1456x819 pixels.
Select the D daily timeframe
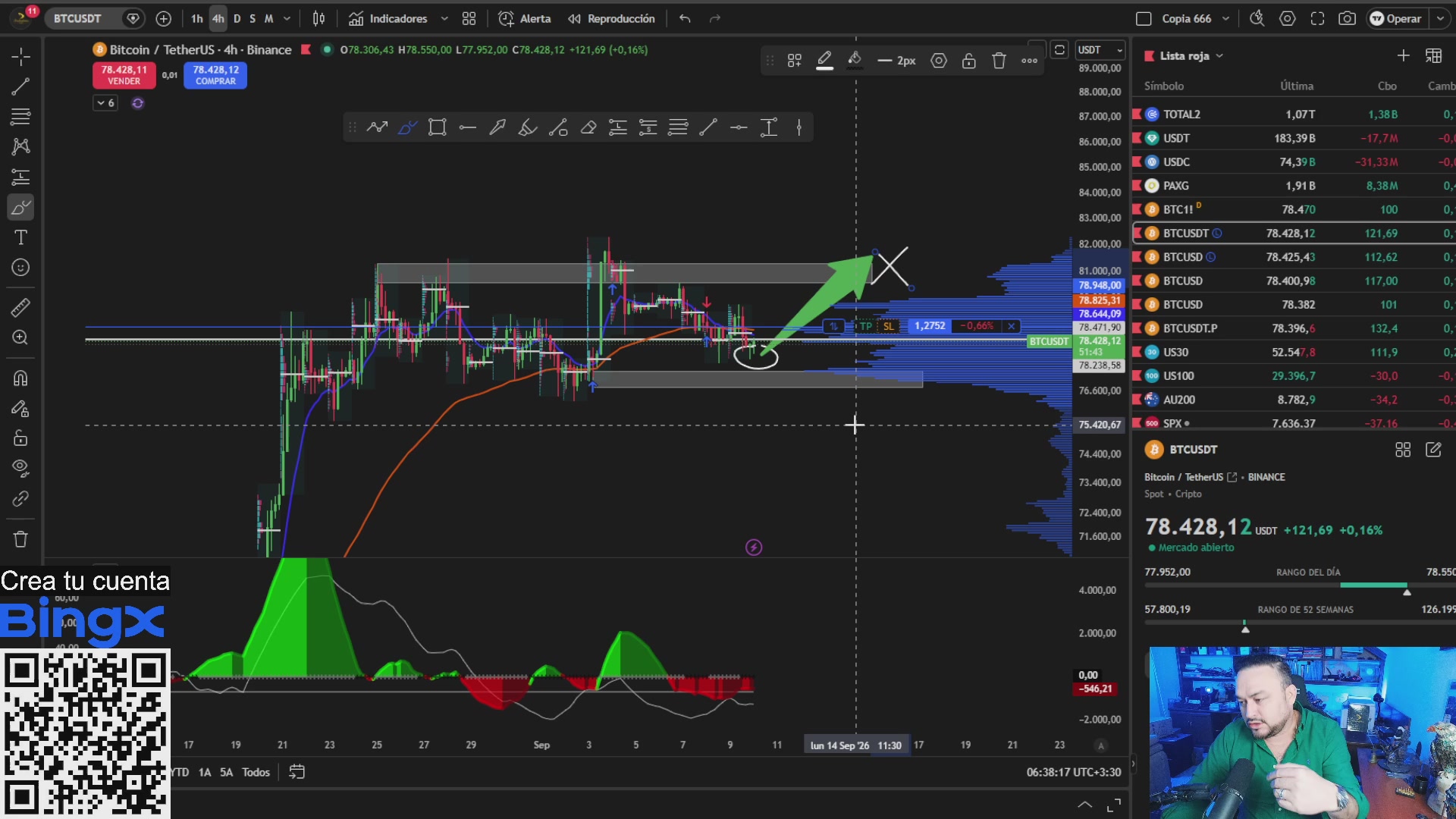pos(237,18)
